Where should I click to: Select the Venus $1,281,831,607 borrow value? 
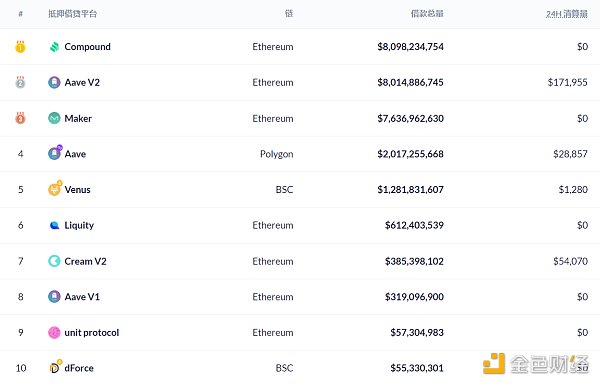click(x=411, y=189)
